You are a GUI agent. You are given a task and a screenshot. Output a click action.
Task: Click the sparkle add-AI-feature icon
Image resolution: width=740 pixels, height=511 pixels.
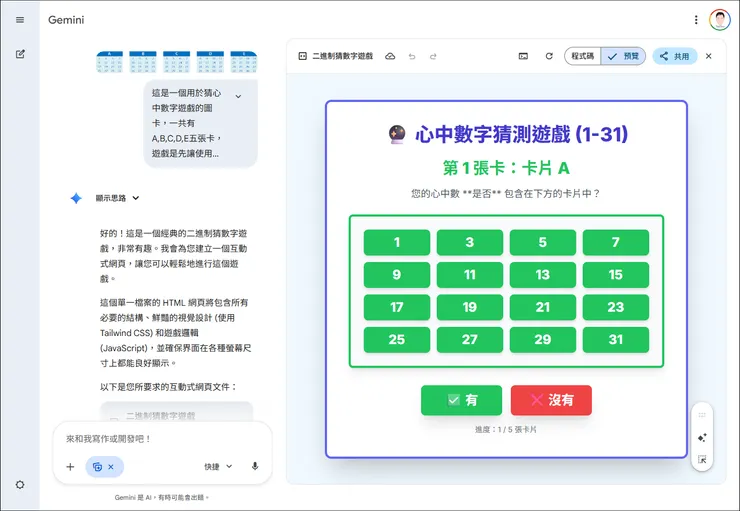(702, 437)
